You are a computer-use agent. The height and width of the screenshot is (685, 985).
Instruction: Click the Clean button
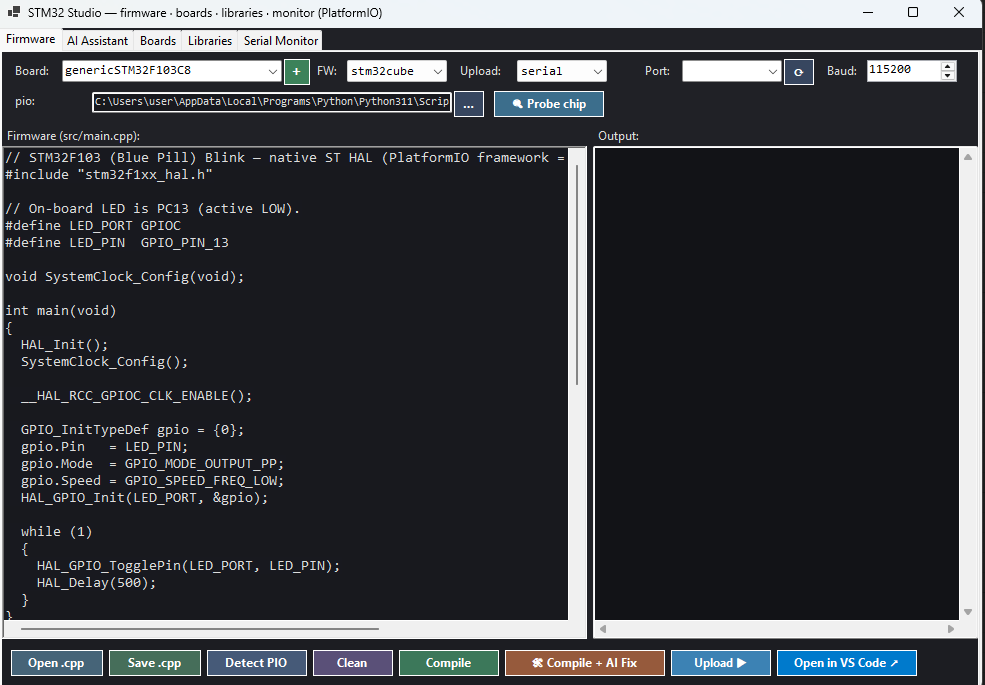tap(352, 663)
